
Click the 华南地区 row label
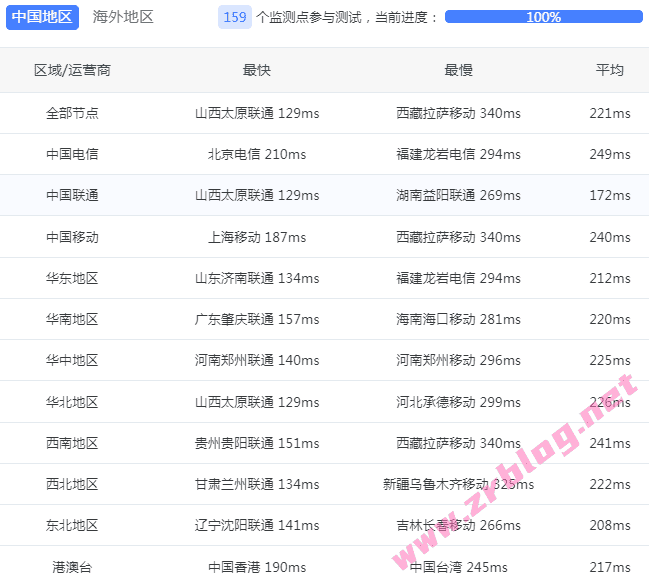(72, 319)
